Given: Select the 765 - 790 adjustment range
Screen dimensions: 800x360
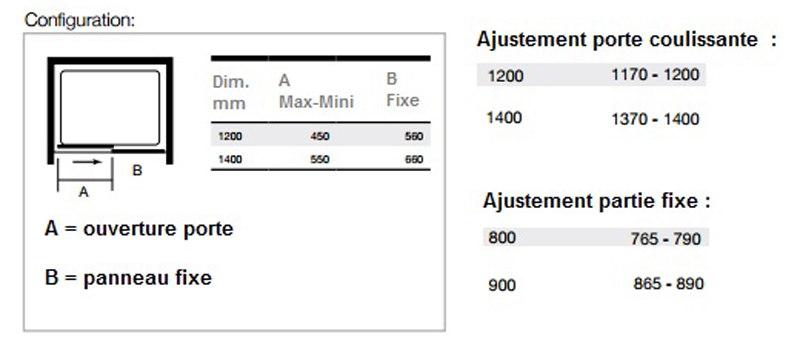Looking at the screenshot, I should click(x=666, y=238).
